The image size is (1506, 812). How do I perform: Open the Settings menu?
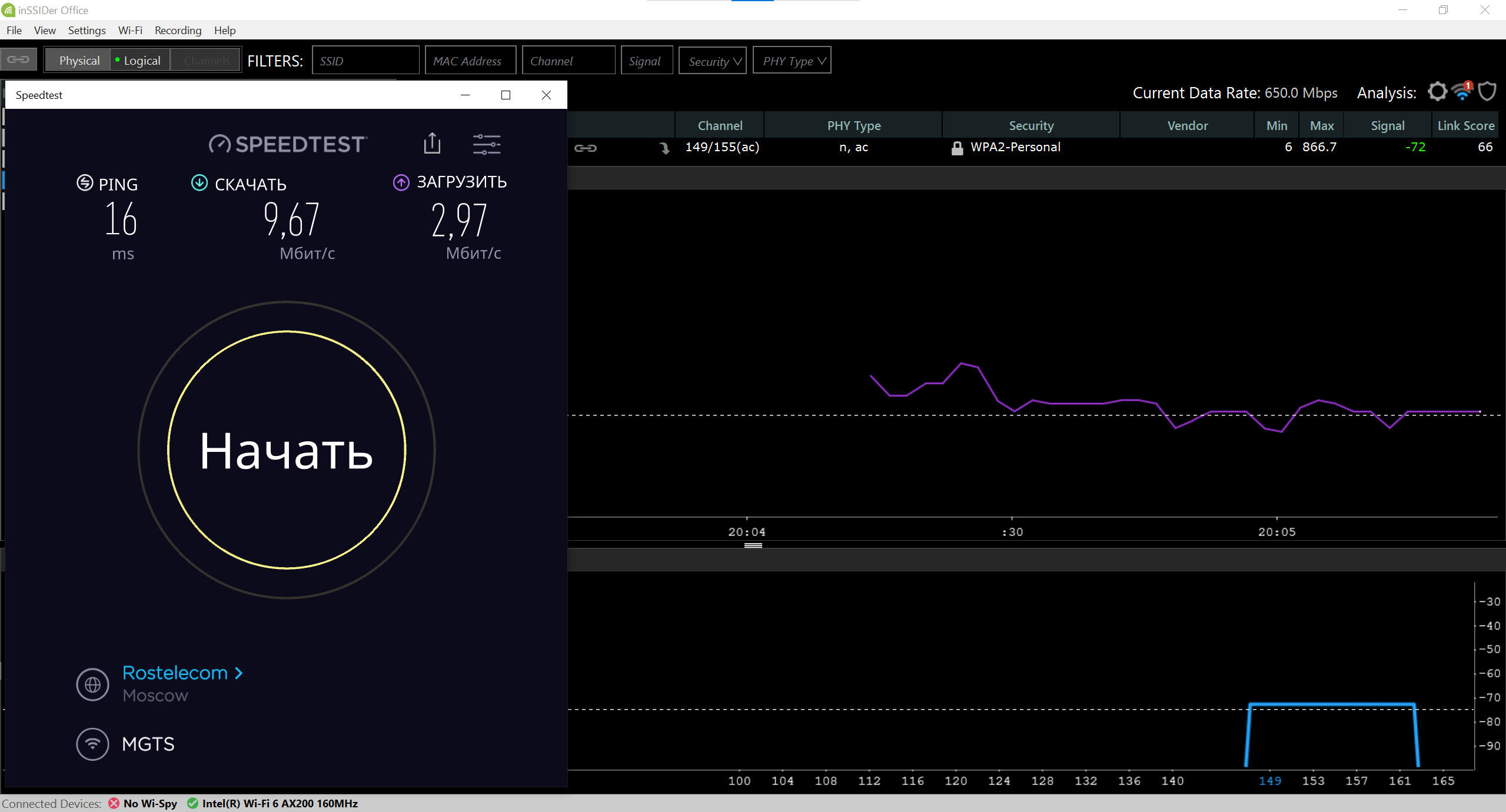(87, 30)
